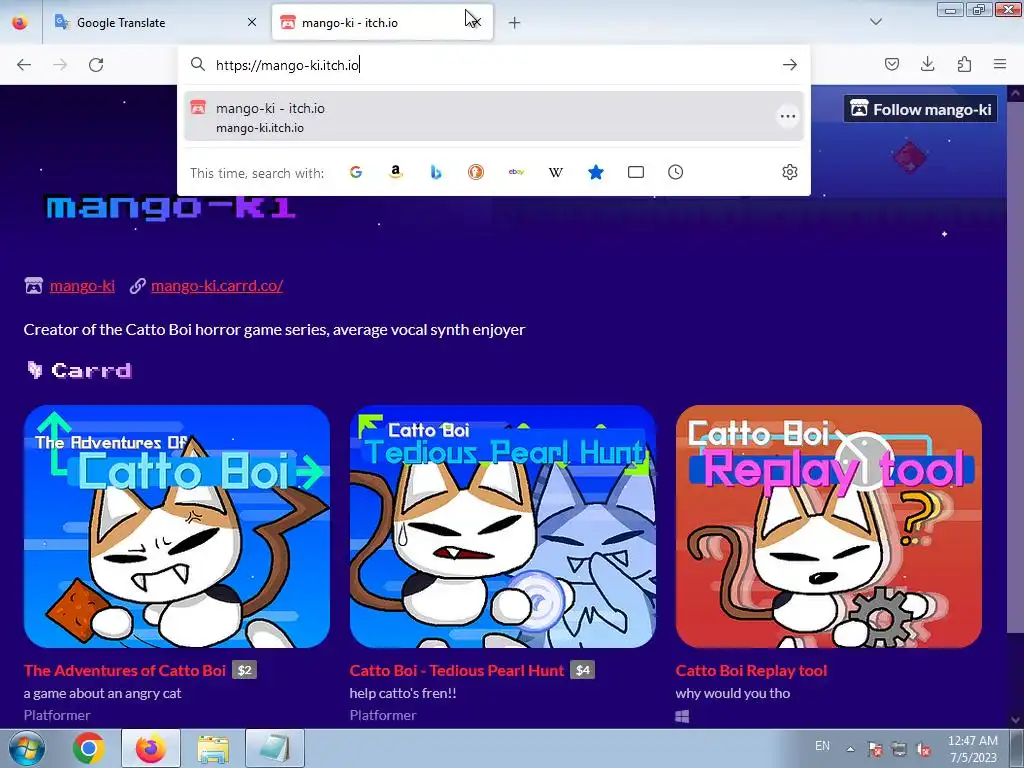Viewport: 1024px width, 768px height.
Task: Open File Explorer from the taskbar
Action: coord(213,748)
